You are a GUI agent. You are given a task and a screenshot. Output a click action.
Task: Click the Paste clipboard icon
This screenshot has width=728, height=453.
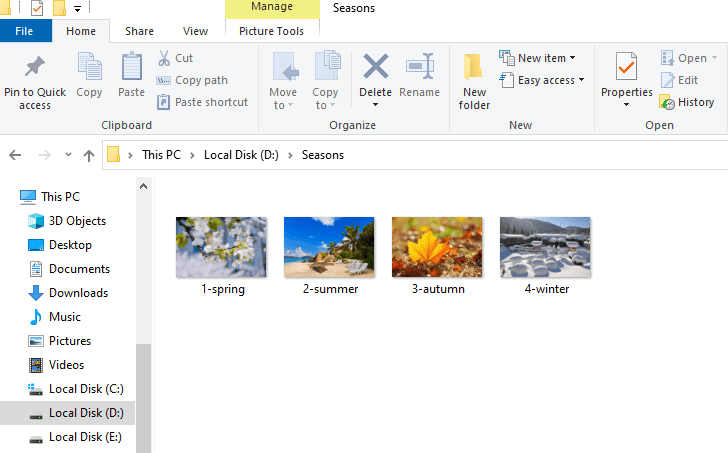point(131,66)
